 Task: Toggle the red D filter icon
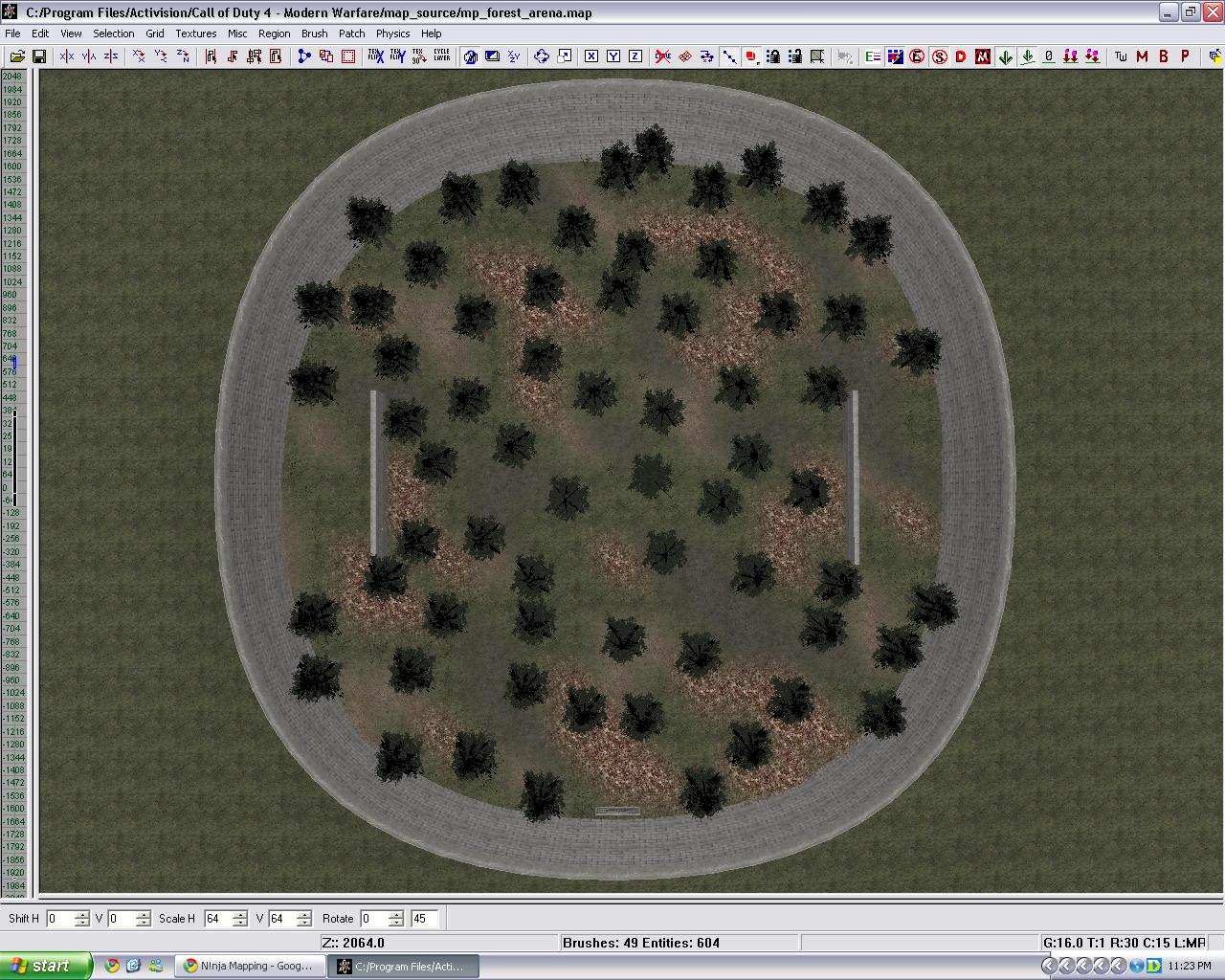click(961, 56)
